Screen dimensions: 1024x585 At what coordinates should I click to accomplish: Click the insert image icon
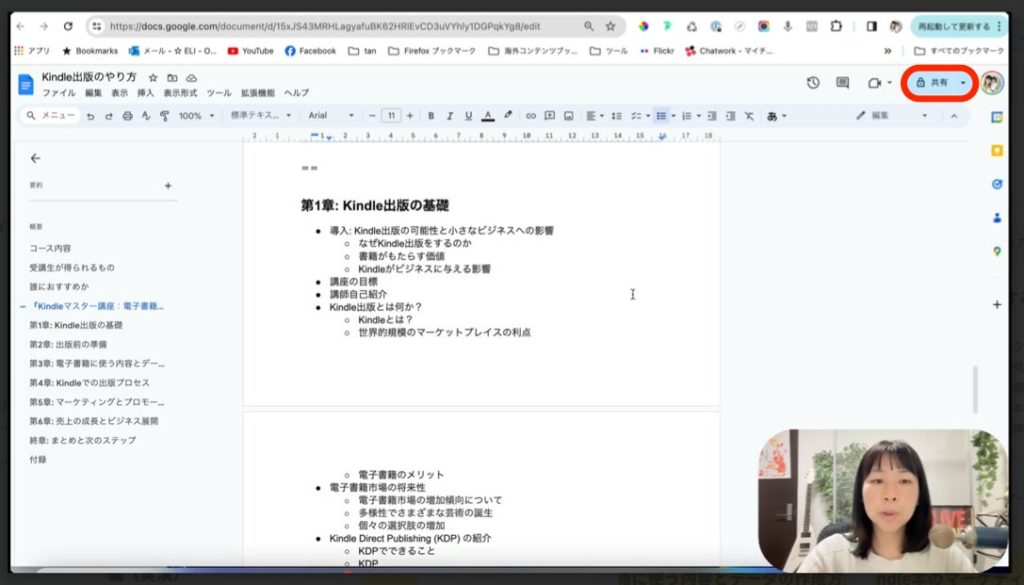pyautogui.click(x=568, y=116)
